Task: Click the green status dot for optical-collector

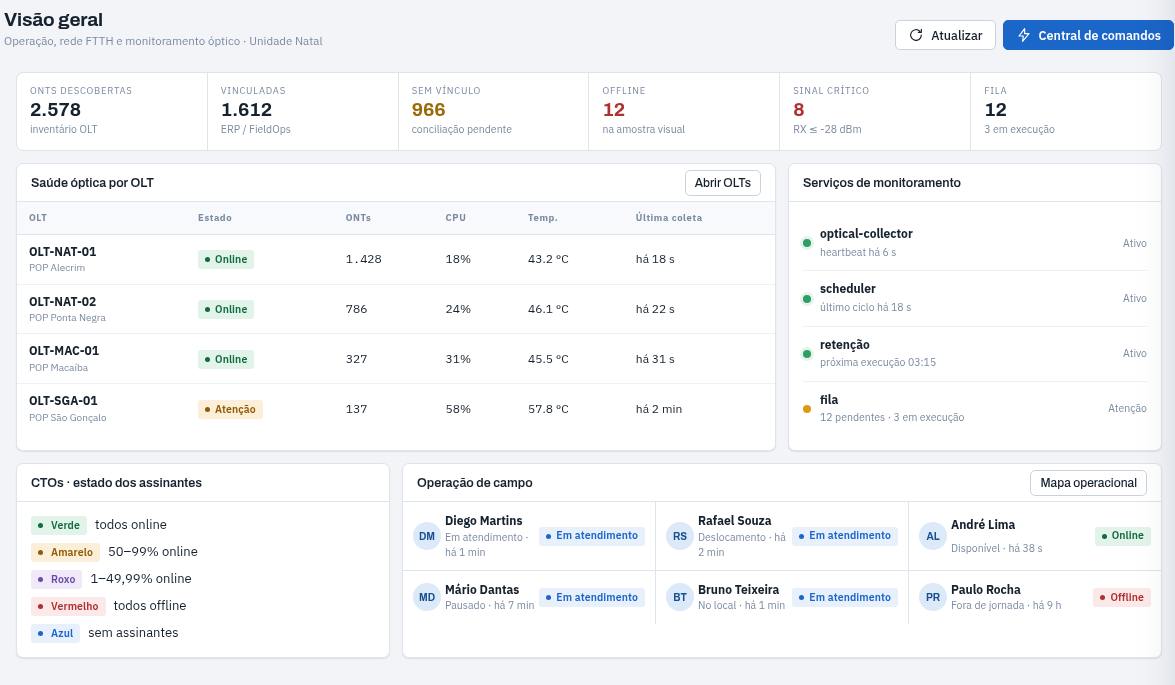Action: click(x=807, y=243)
